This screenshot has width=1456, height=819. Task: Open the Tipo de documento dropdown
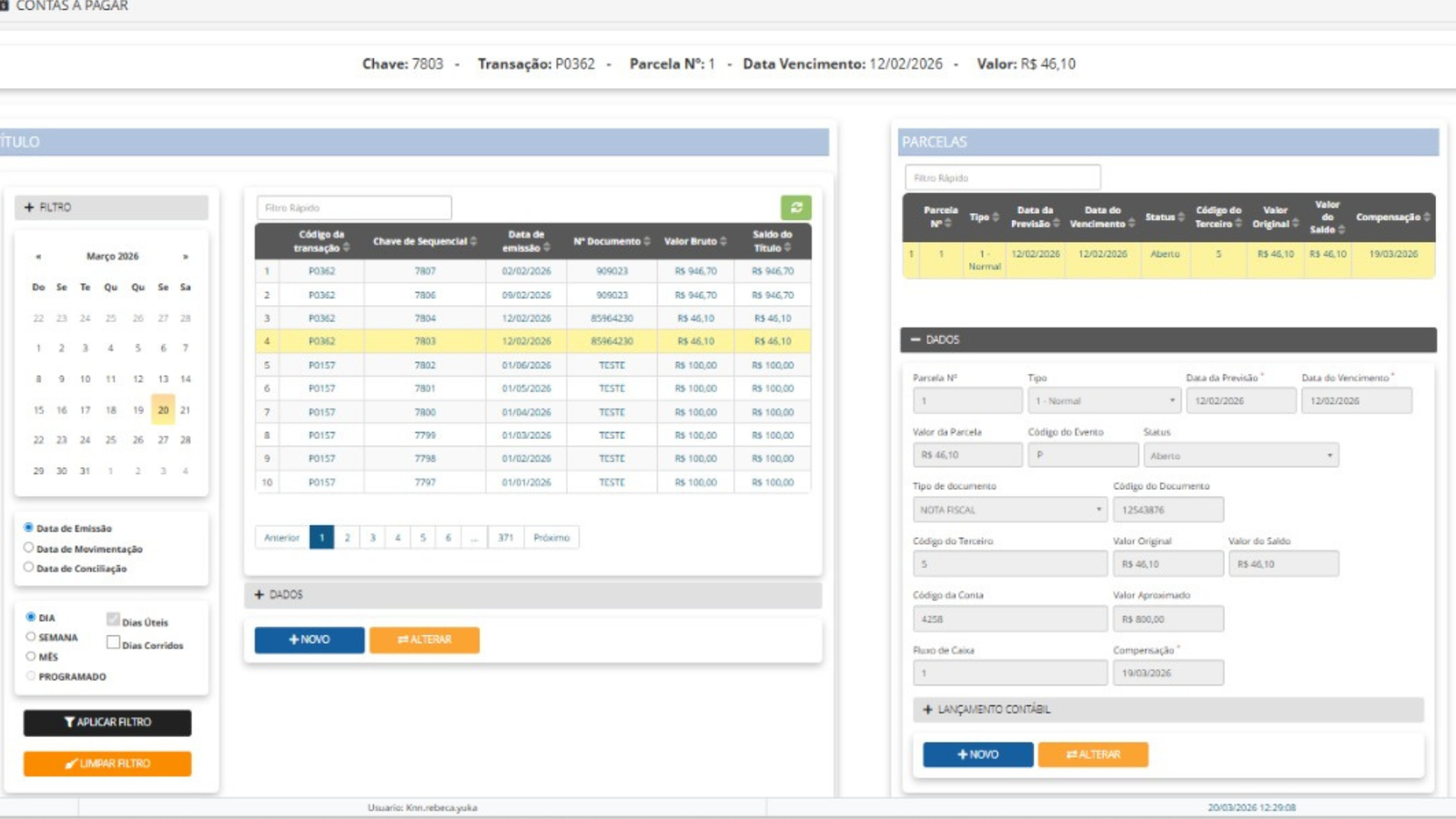tap(1008, 510)
